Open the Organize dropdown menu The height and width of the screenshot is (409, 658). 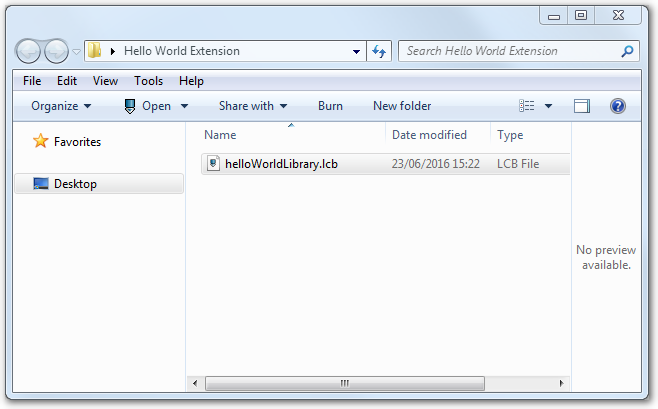point(61,106)
